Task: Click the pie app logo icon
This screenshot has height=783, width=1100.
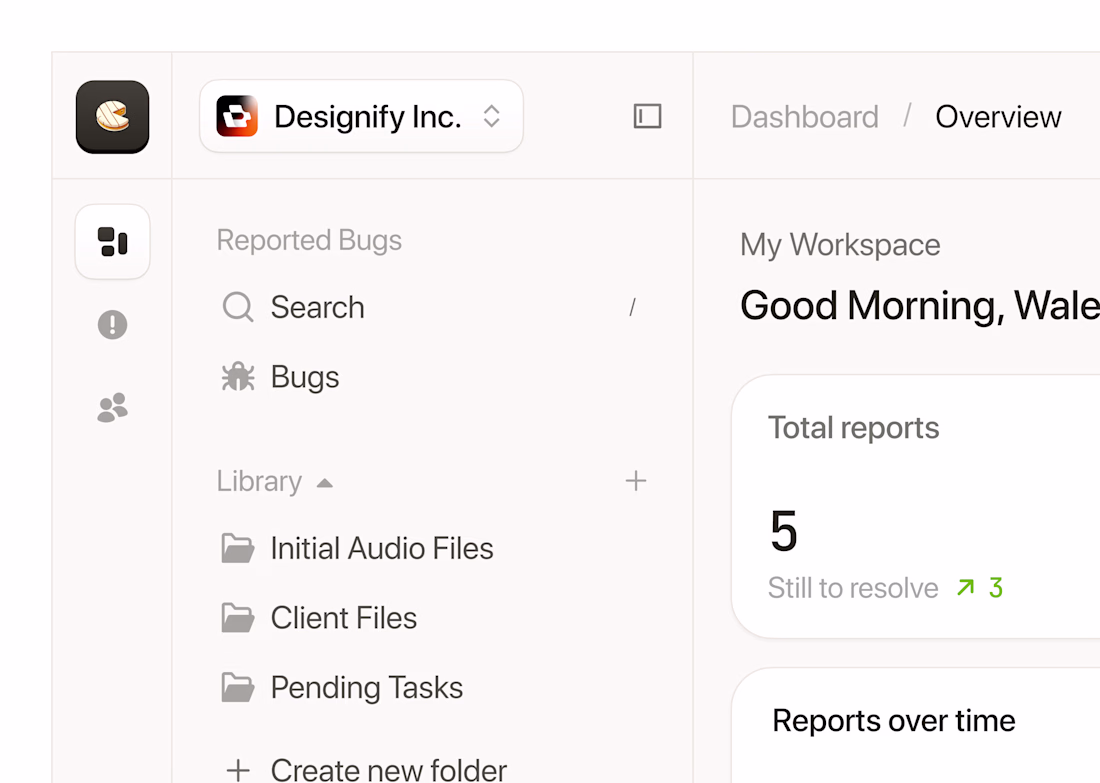Action: (112, 116)
